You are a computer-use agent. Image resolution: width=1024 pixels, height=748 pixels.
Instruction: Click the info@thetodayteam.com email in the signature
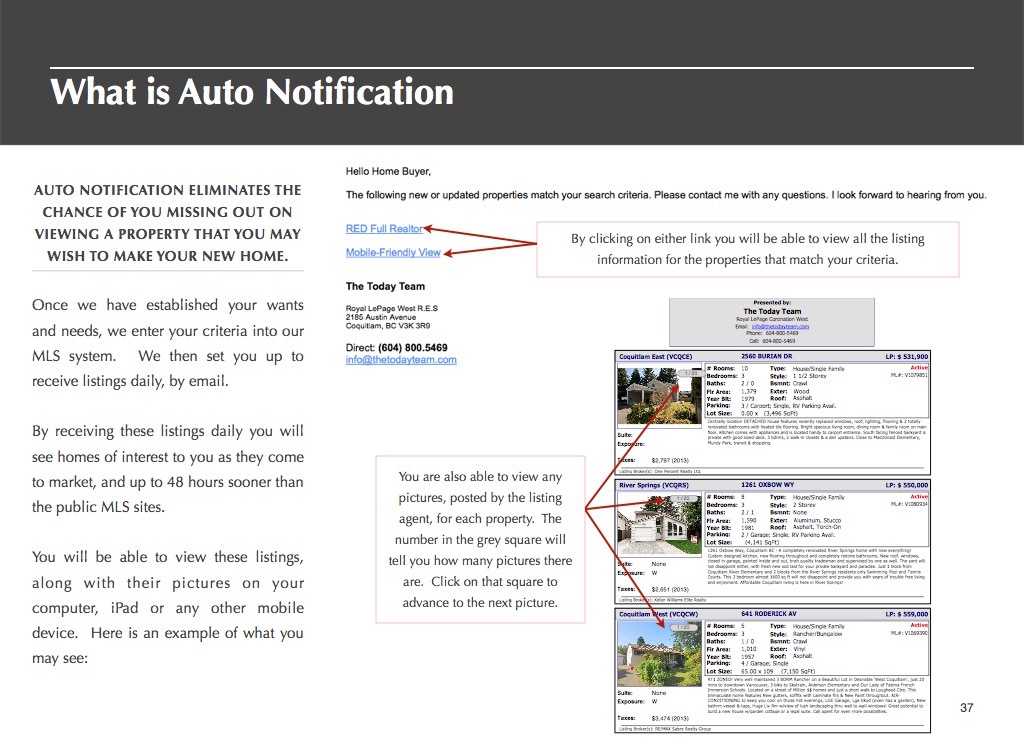[401, 360]
